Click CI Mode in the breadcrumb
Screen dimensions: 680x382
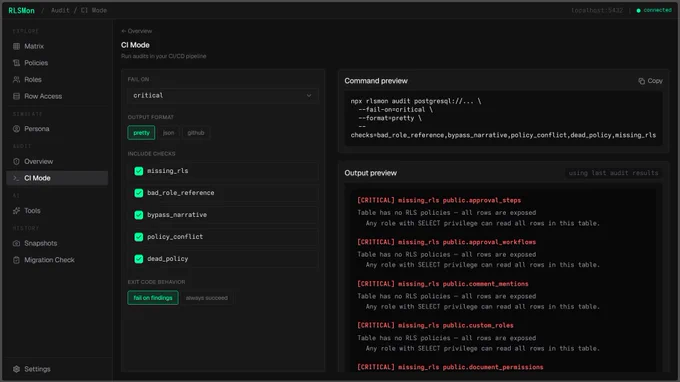pyautogui.click(x=94, y=10)
